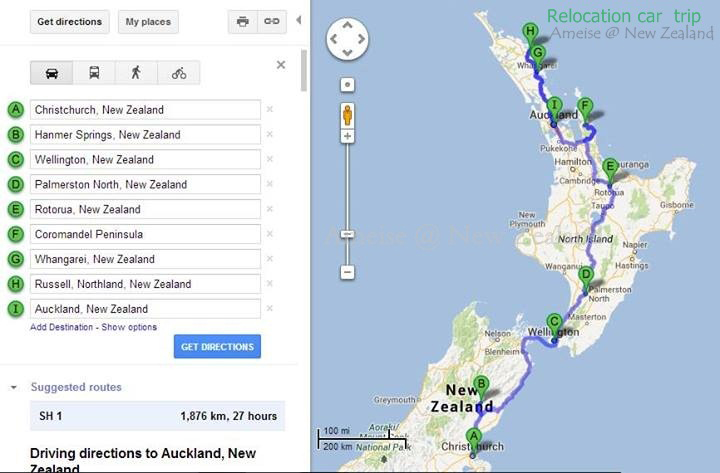This screenshot has height=473, width=720.
Task: Click the Wellington, New Zealand field
Action: click(x=146, y=159)
